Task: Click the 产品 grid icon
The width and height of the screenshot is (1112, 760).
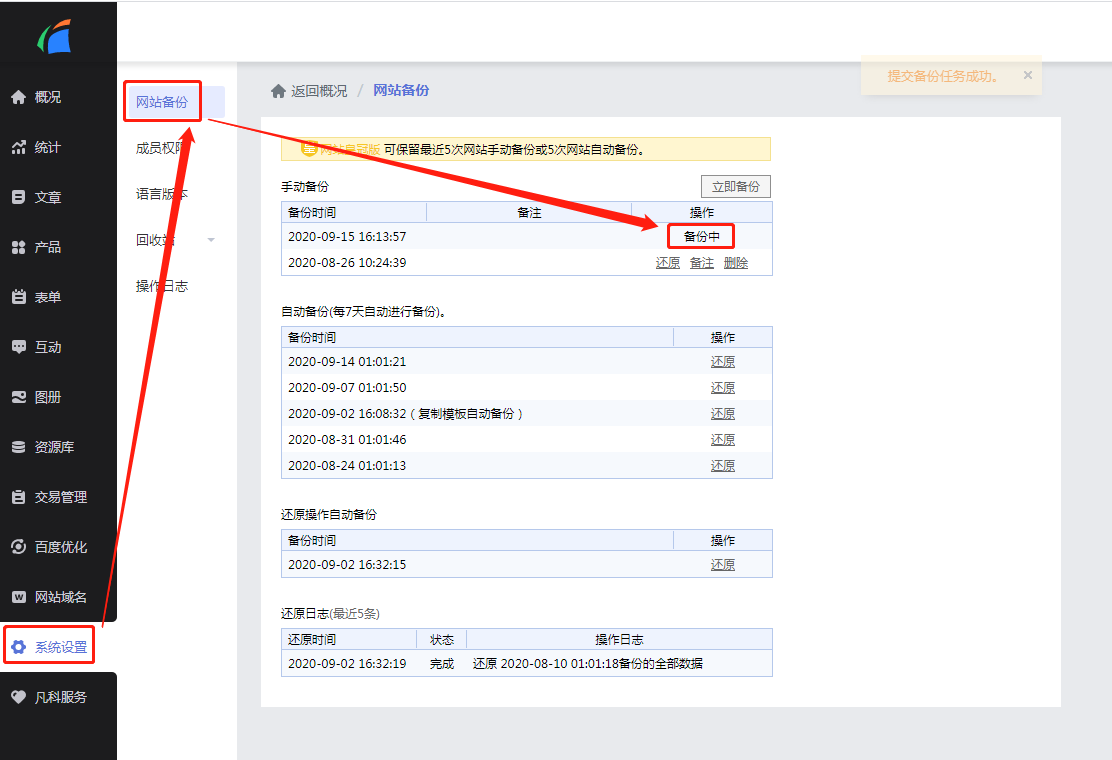Action: click(18, 247)
